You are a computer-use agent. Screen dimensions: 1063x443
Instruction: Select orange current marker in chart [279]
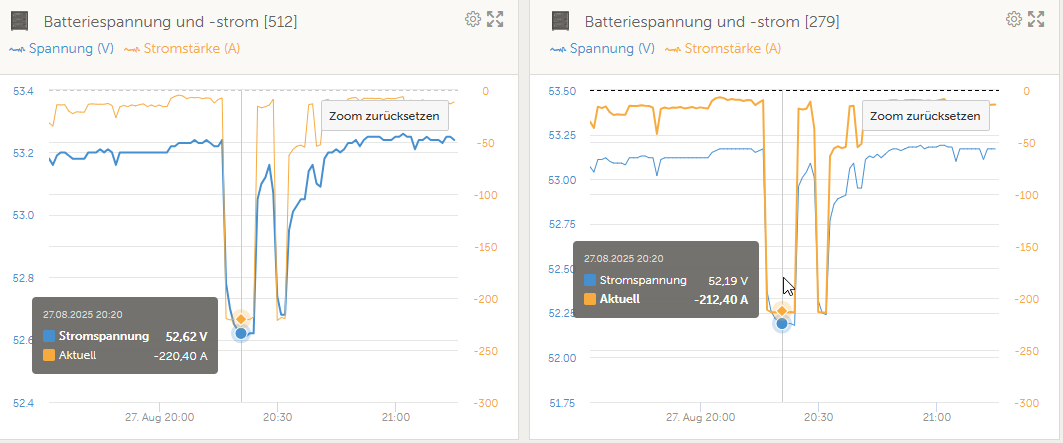click(x=782, y=311)
